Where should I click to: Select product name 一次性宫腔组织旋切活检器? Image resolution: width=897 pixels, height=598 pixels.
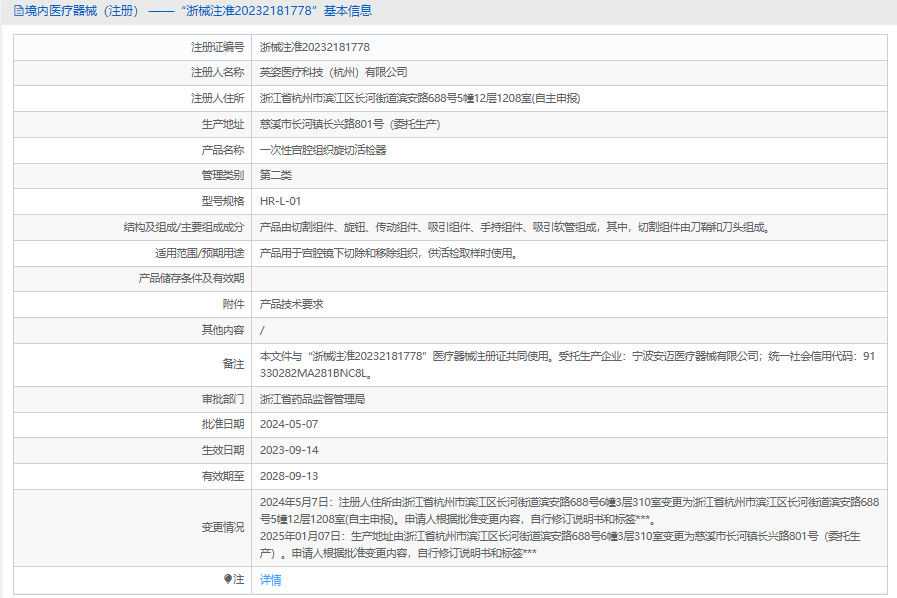[323, 150]
